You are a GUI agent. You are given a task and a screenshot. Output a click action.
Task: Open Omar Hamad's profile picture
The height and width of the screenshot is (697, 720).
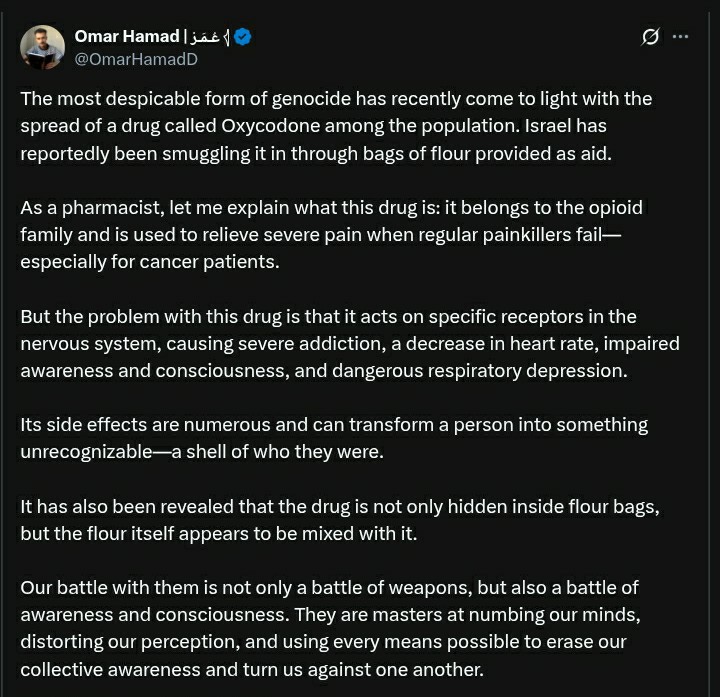point(42,47)
